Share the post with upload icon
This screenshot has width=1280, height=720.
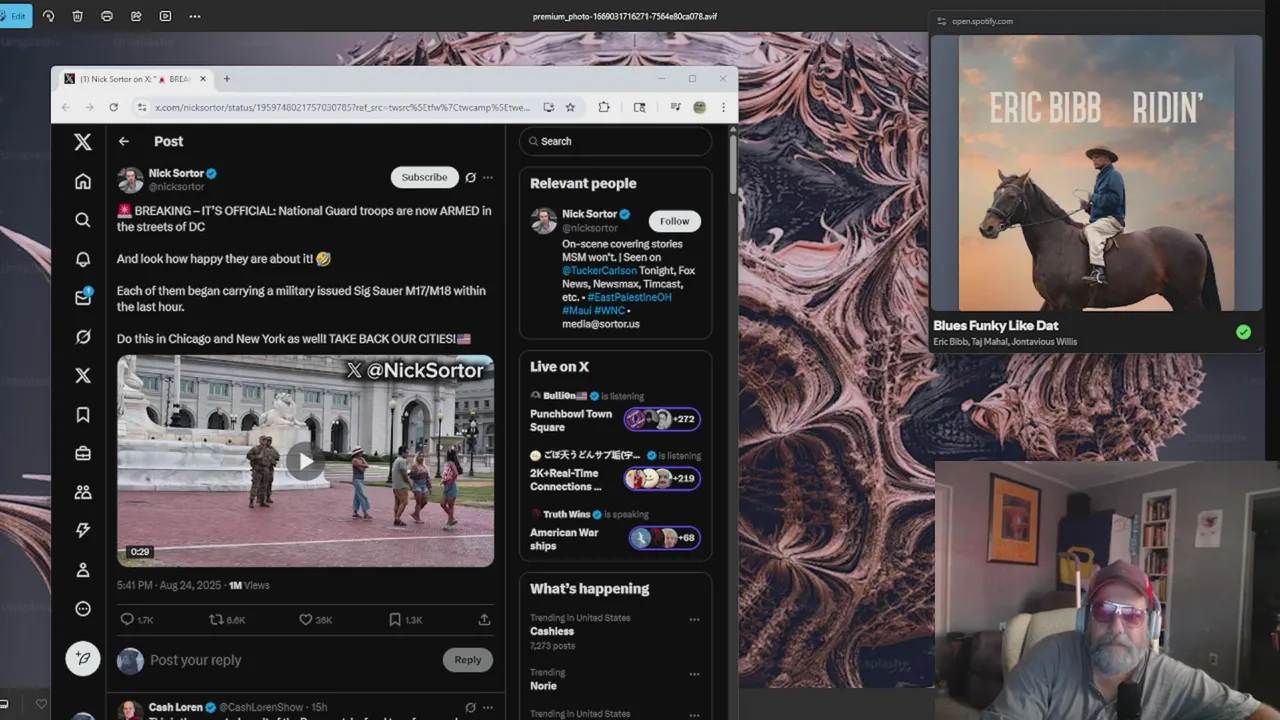tap(484, 620)
